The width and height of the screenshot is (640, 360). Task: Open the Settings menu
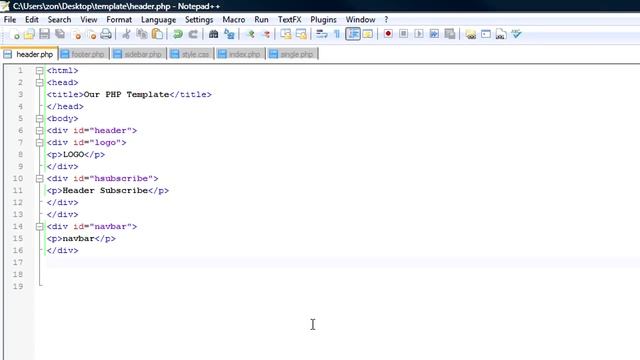199,20
